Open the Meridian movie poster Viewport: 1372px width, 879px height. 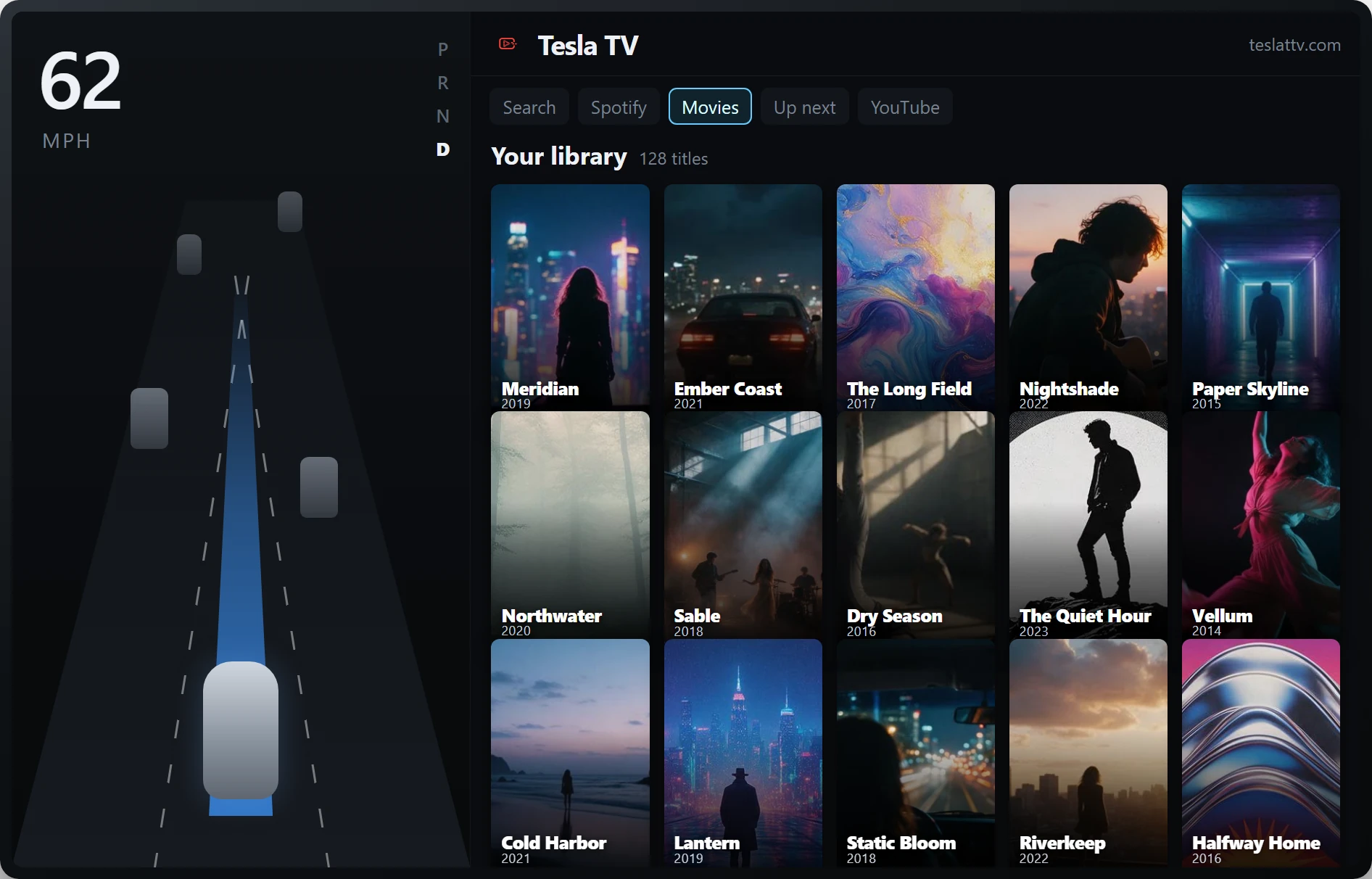pos(570,298)
